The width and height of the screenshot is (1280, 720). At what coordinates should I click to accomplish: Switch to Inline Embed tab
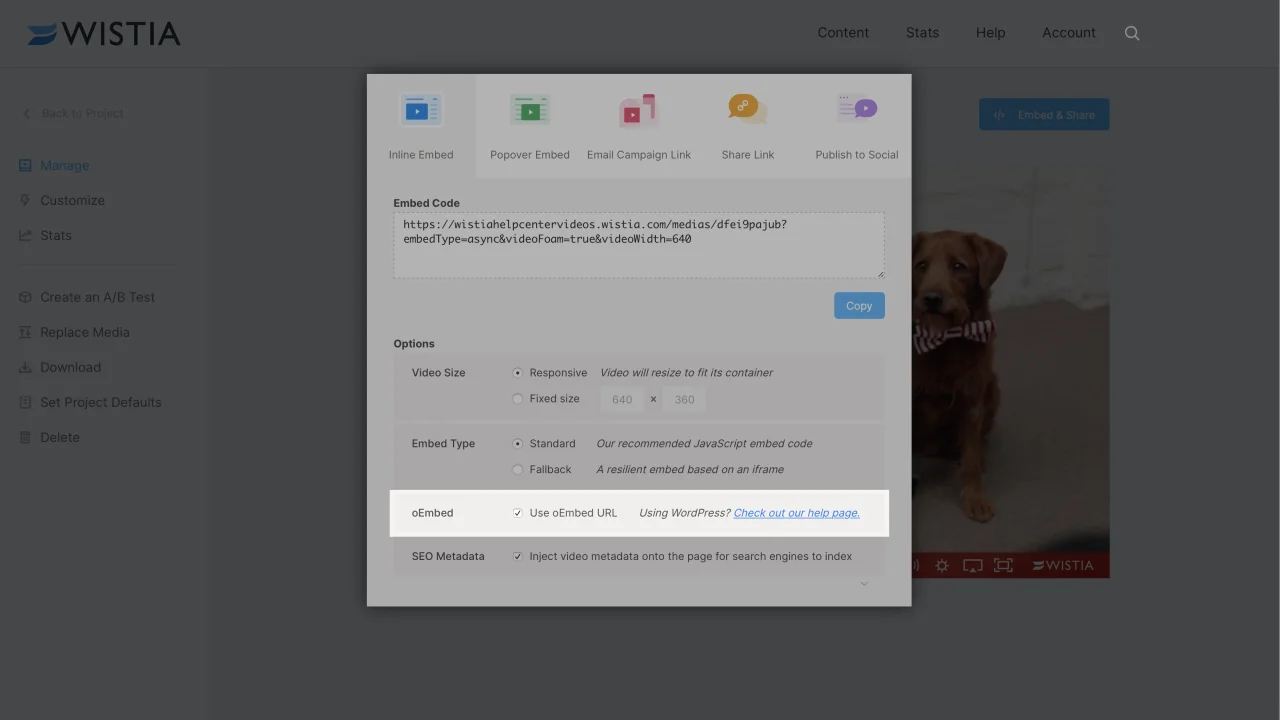point(421,126)
